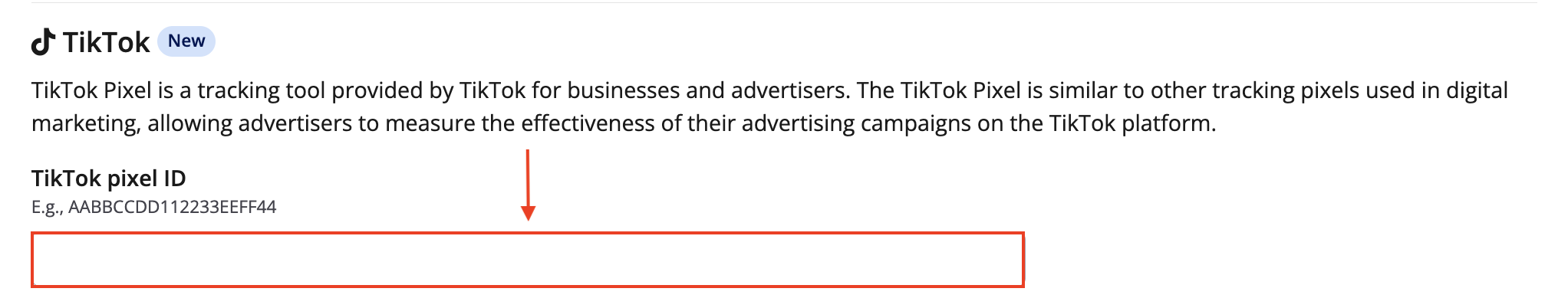The height and width of the screenshot is (308, 1568).
Task: Click the red downward arrow annotation
Action: (528, 185)
